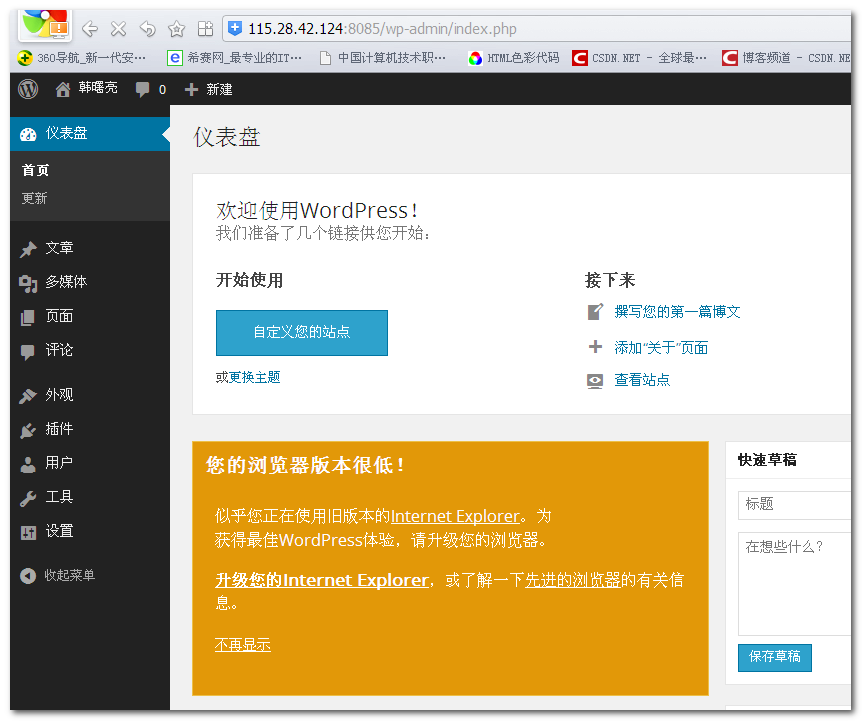Click the 新建 label in admin bar
The image size is (862, 721).
pyautogui.click(x=219, y=89)
